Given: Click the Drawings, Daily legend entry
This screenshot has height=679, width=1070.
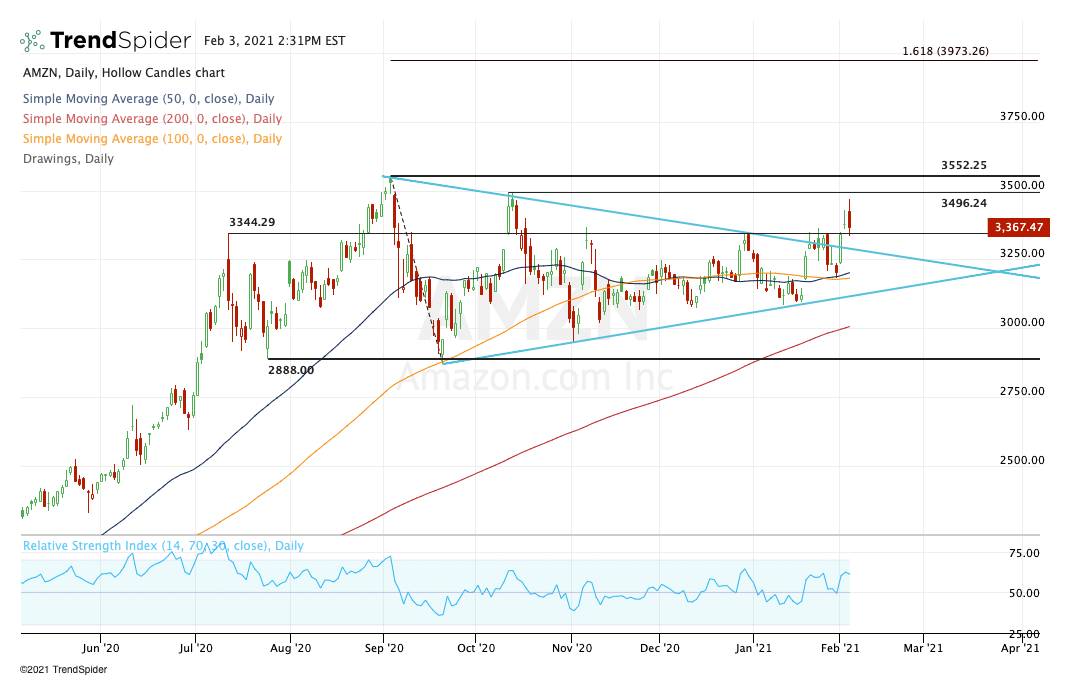Looking at the screenshot, I should [x=68, y=159].
